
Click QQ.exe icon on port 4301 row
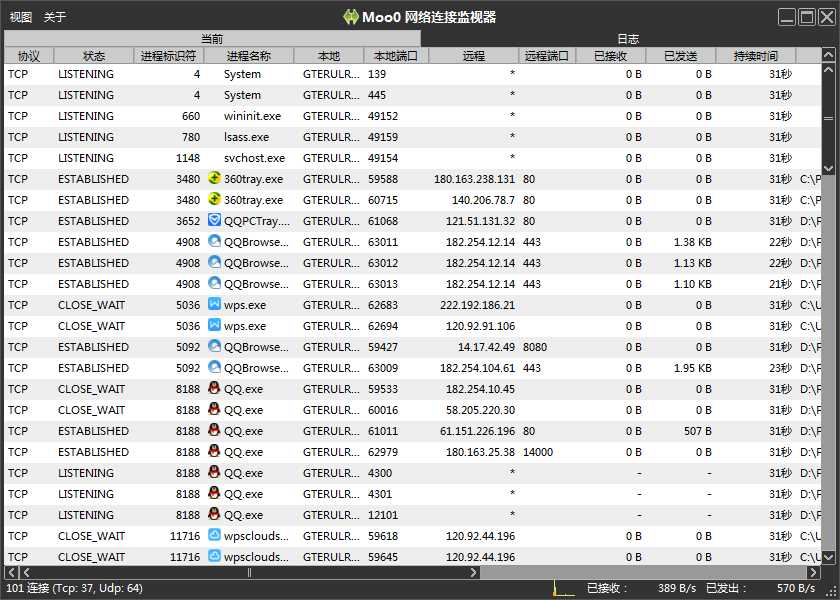click(214, 492)
